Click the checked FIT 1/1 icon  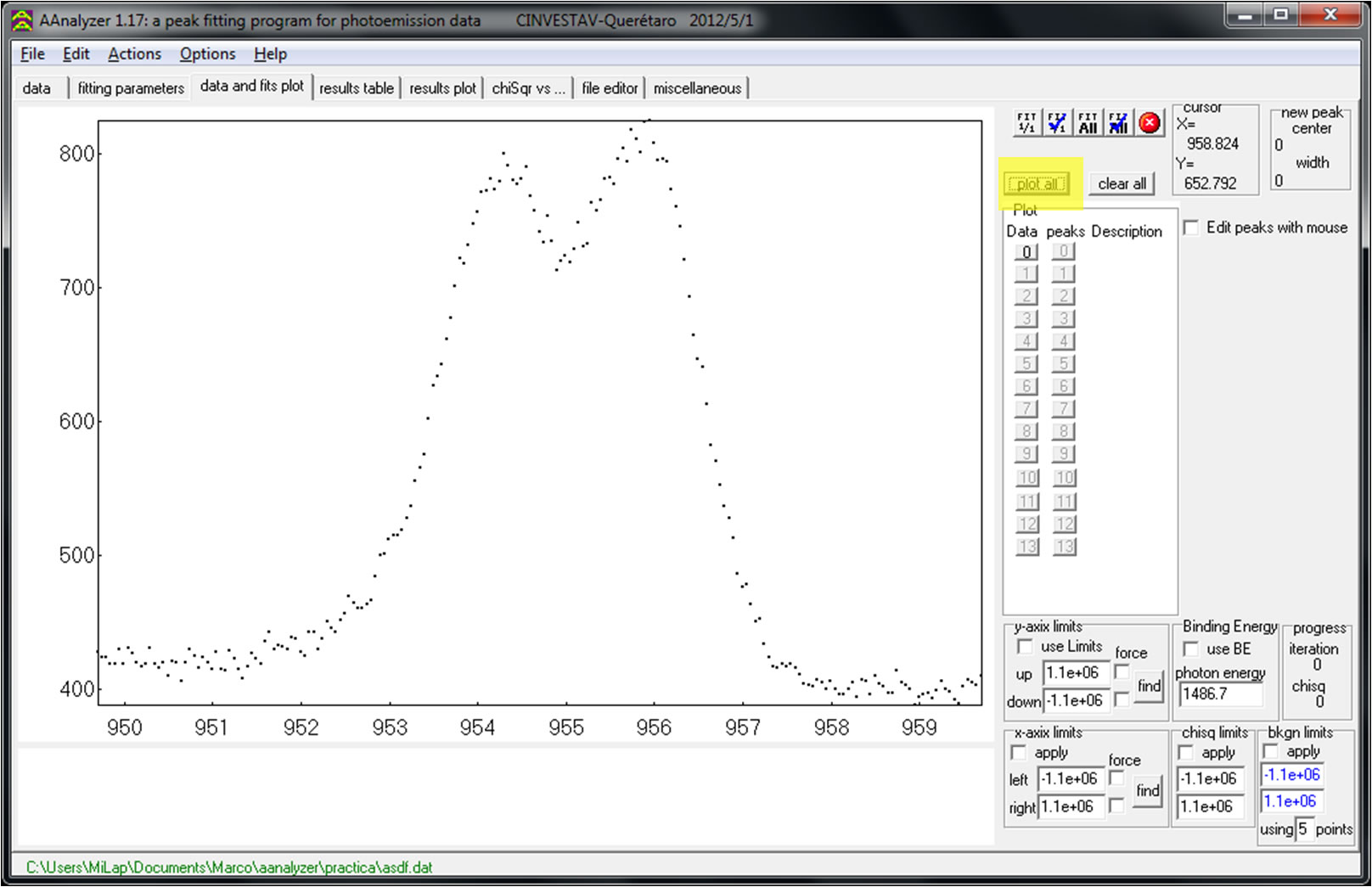[x=1057, y=123]
